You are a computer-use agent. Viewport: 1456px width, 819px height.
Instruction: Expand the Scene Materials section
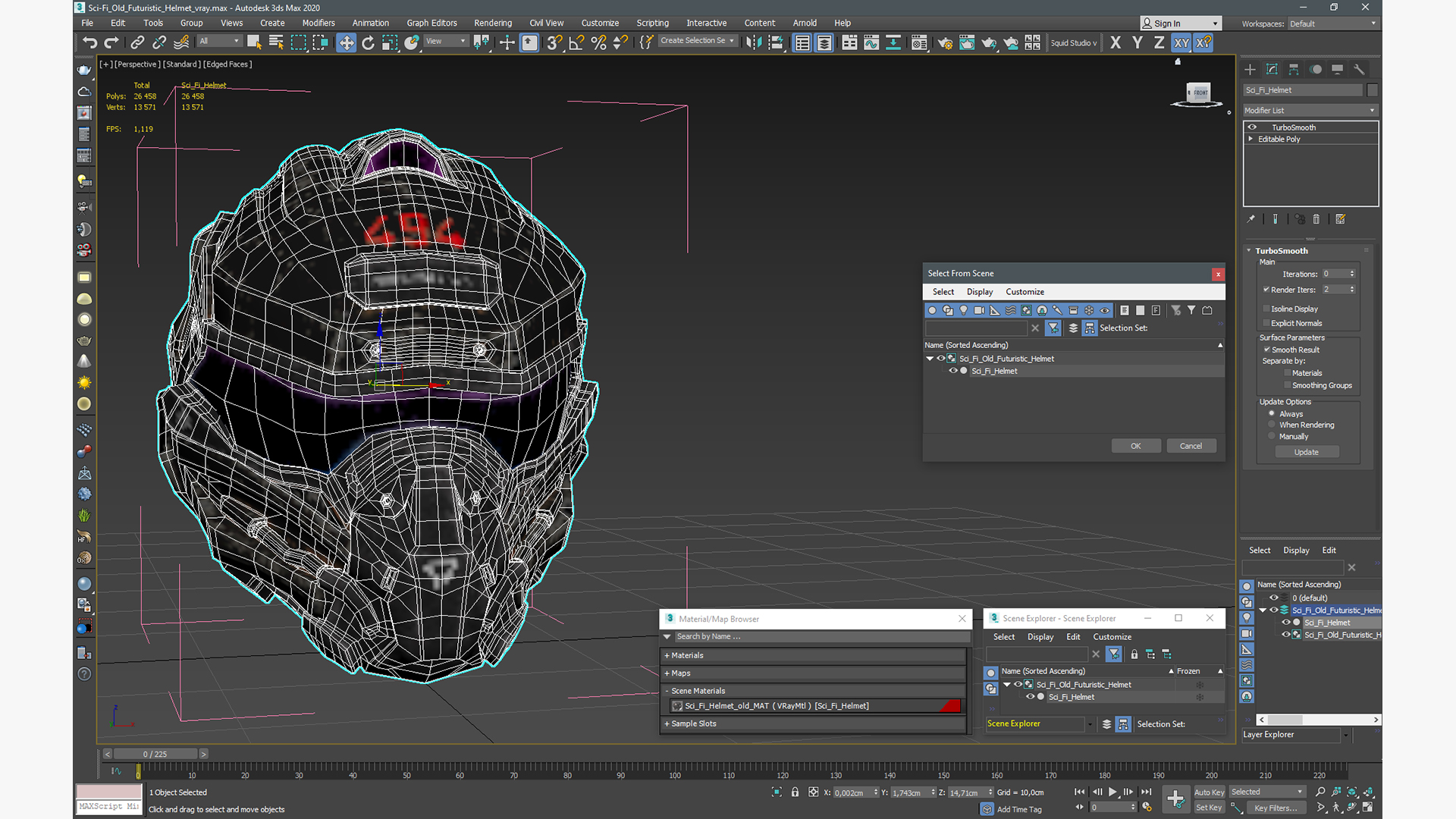[x=667, y=690]
